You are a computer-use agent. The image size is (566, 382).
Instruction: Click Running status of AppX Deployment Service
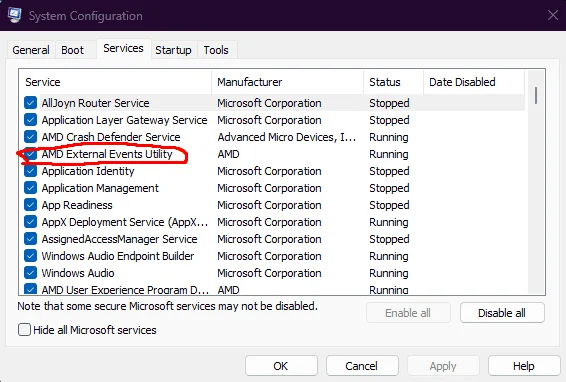(389, 222)
